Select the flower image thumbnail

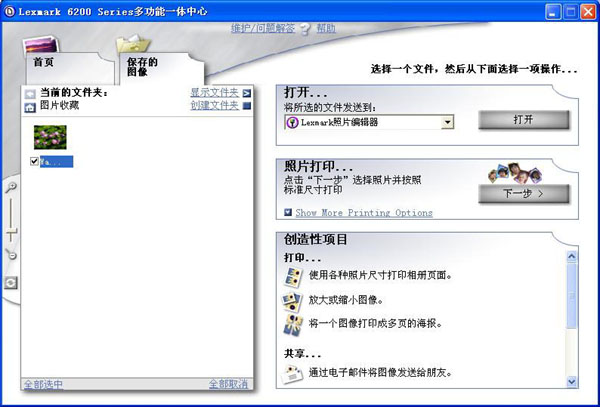[x=49, y=135]
